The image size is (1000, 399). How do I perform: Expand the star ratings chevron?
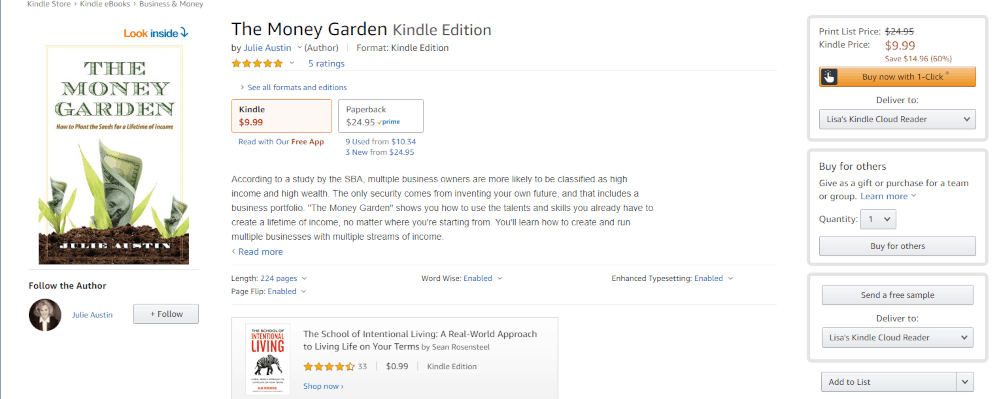[292, 62]
